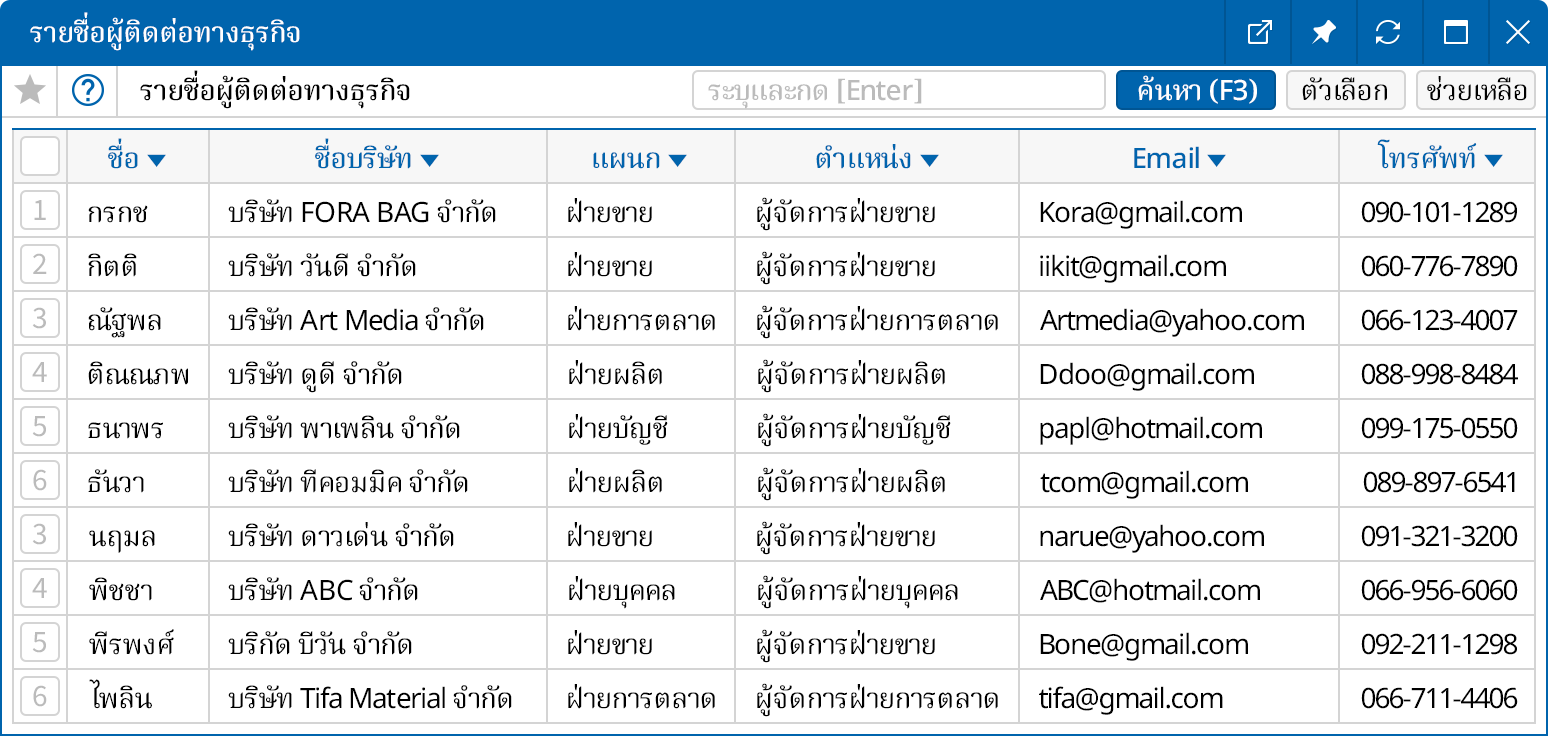Tick the select-all checkbox in header
Screen dimensions: 1548x736
click(x=40, y=157)
